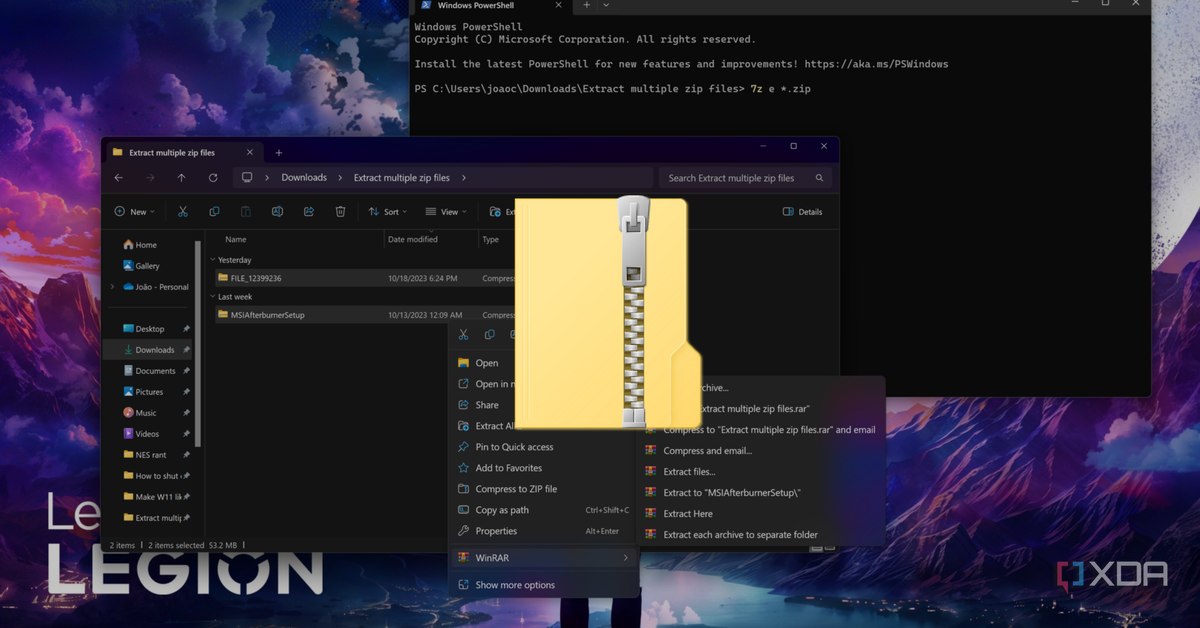1200x628 pixels.
Task: Click the Share icon in Explorer toolbar
Action: (x=309, y=212)
